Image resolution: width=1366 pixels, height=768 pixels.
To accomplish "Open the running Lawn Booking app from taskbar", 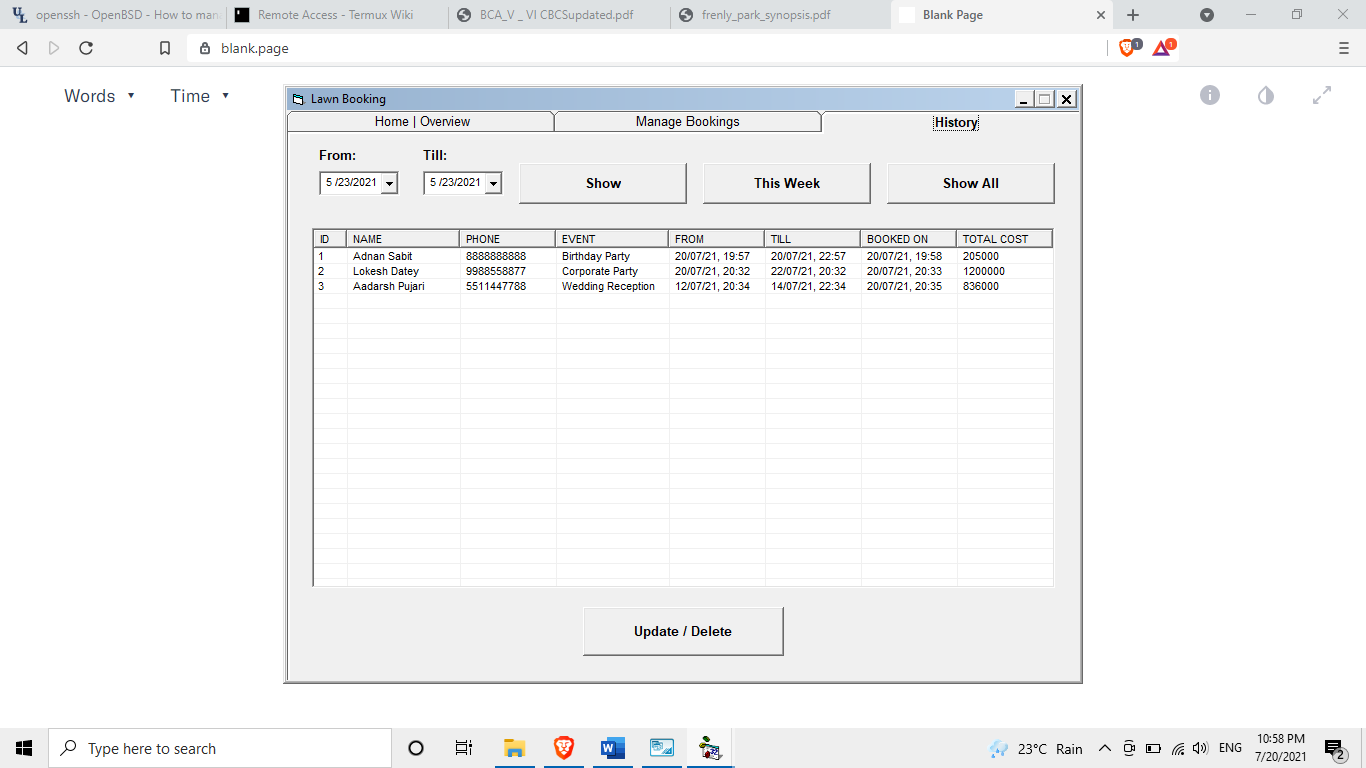I will pos(710,747).
